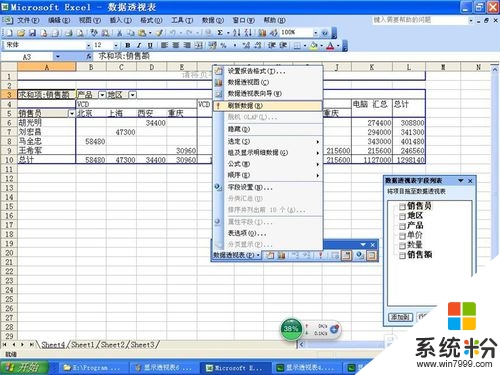Toggle Italic formatting button
Viewport: 500px width, 375px height.
(139, 45)
